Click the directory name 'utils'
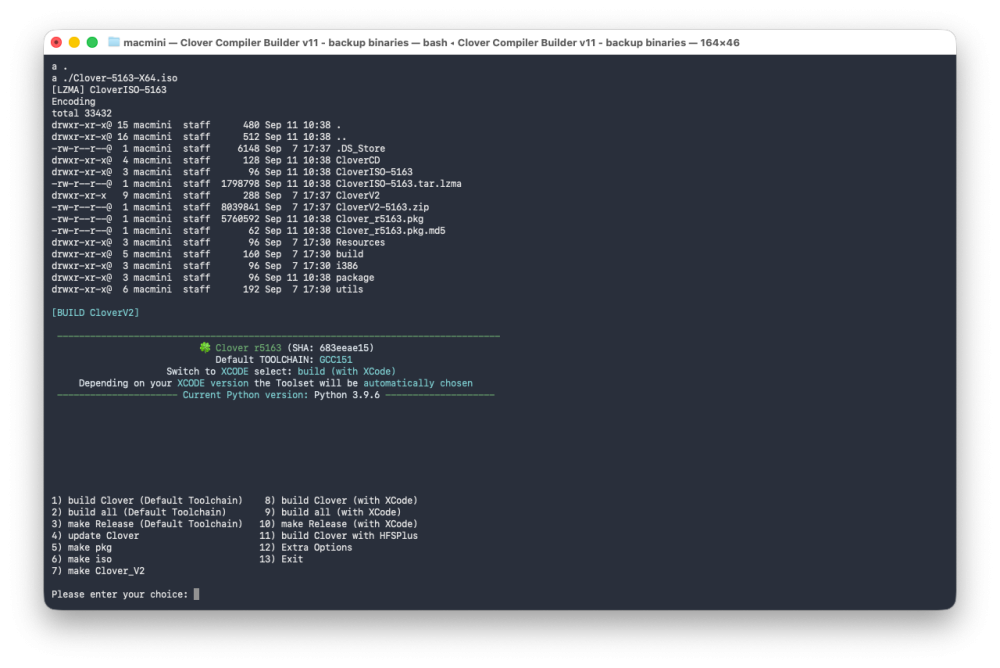Image resolution: width=1000 pixels, height=668 pixels. [349, 289]
